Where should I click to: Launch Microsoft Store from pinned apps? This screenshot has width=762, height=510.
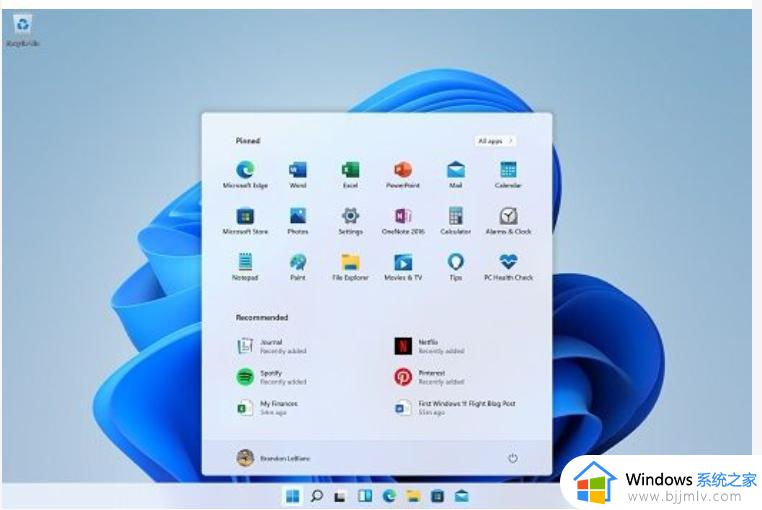coord(245,221)
